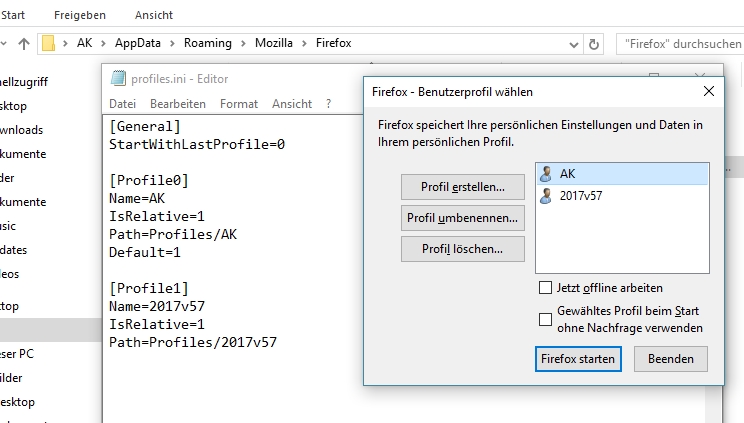Open Ansicht menu in Editor
The height and width of the screenshot is (423, 744).
pos(292,104)
